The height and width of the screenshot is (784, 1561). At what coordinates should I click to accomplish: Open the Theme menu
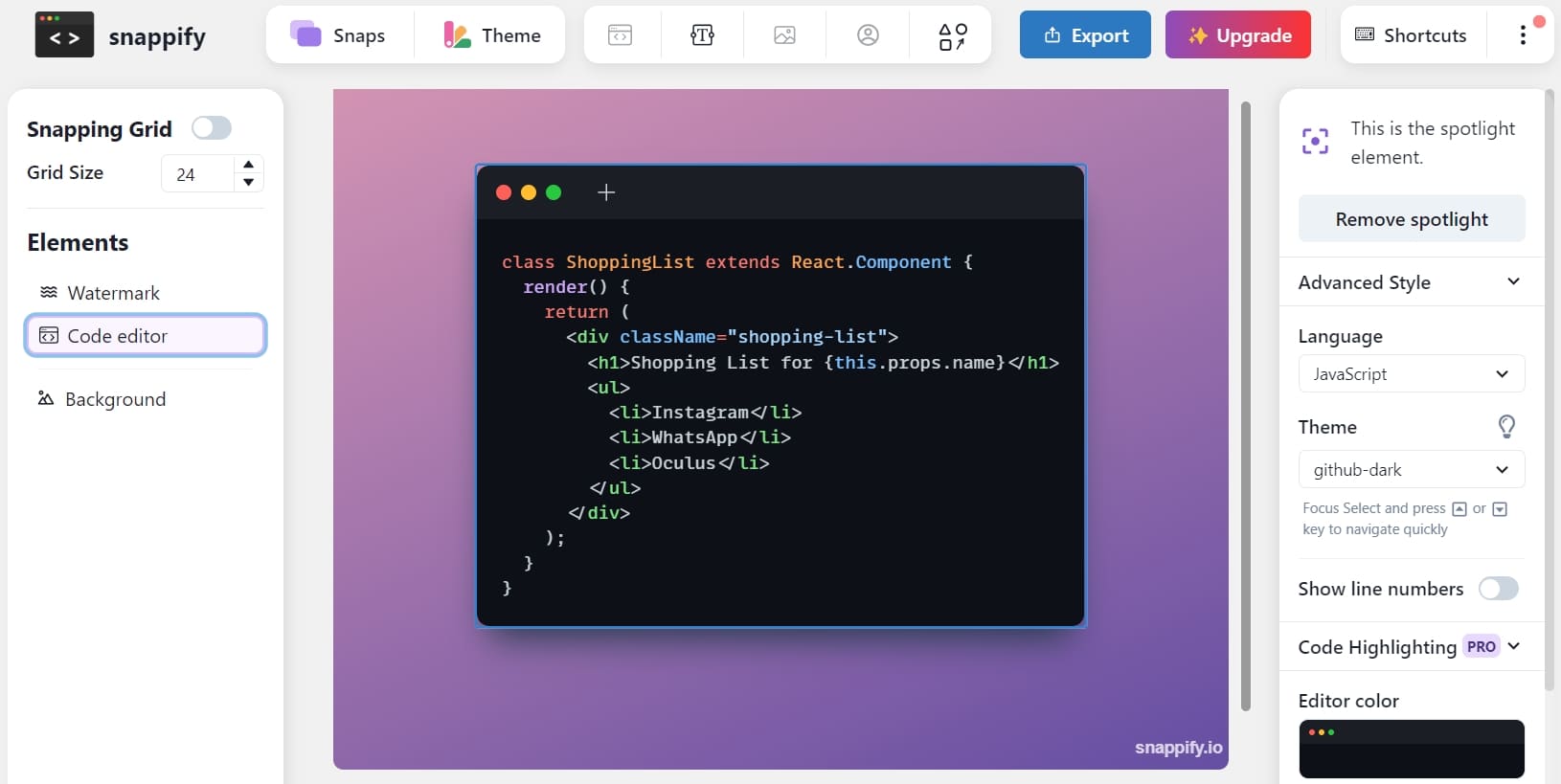pyautogui.click(x=492, y=35)
